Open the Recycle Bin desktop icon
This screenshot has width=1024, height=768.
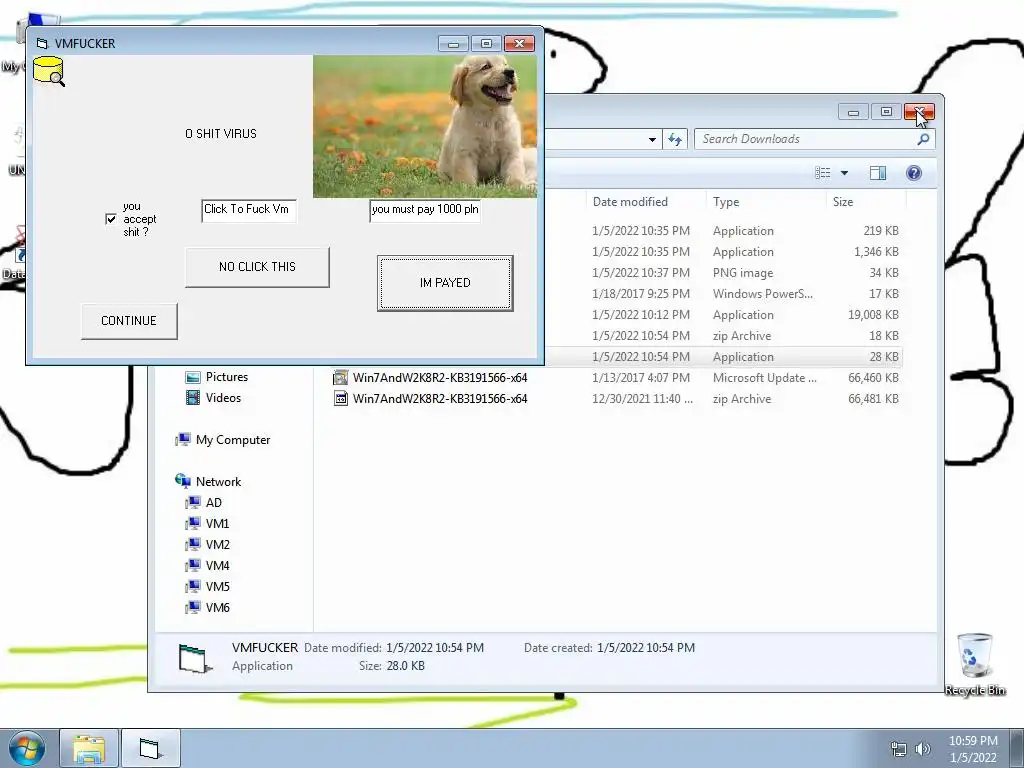pos(974,665)
